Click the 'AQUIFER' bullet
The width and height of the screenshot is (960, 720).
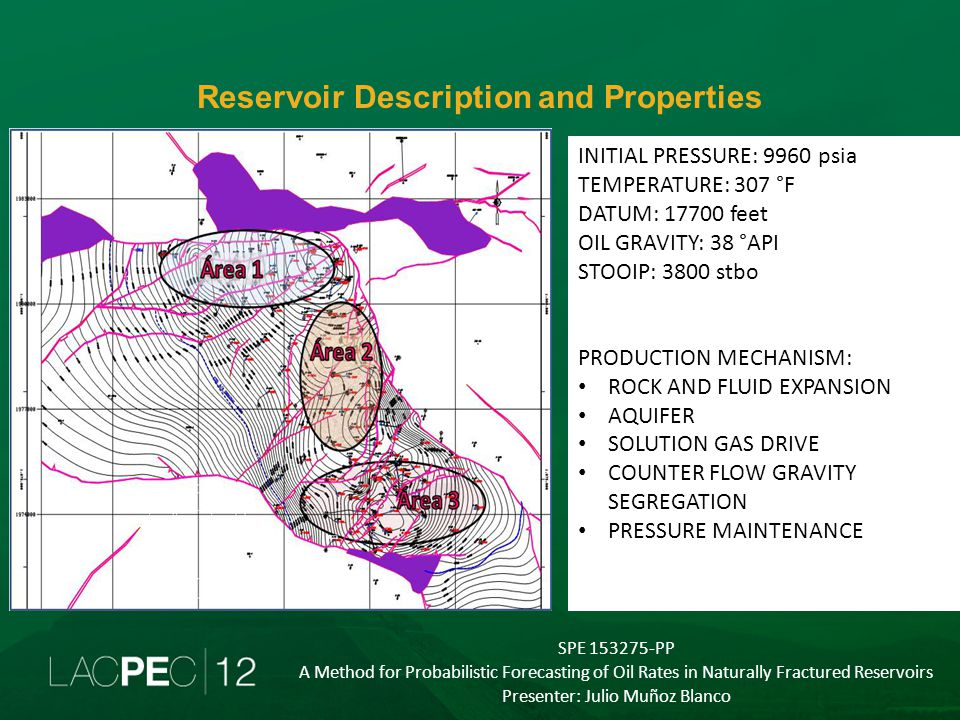(651, 416)
